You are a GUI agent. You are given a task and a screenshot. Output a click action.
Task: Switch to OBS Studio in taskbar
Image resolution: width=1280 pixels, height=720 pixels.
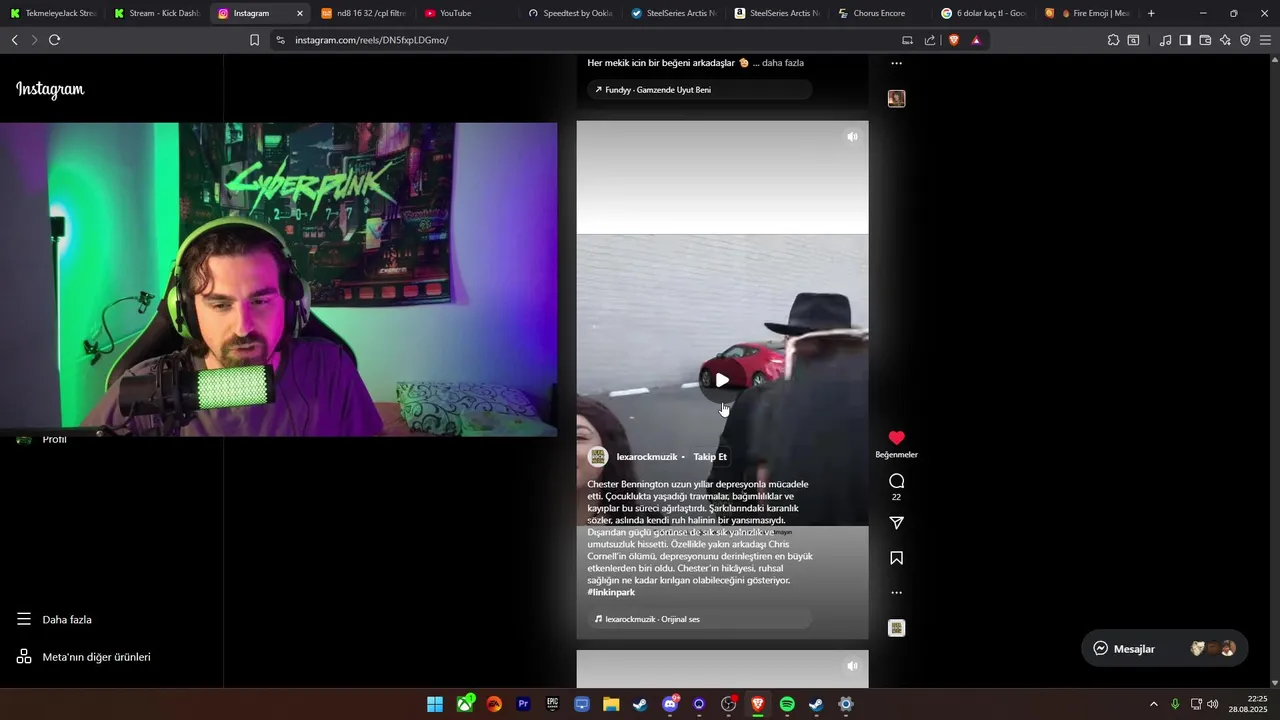click(728, 704)
